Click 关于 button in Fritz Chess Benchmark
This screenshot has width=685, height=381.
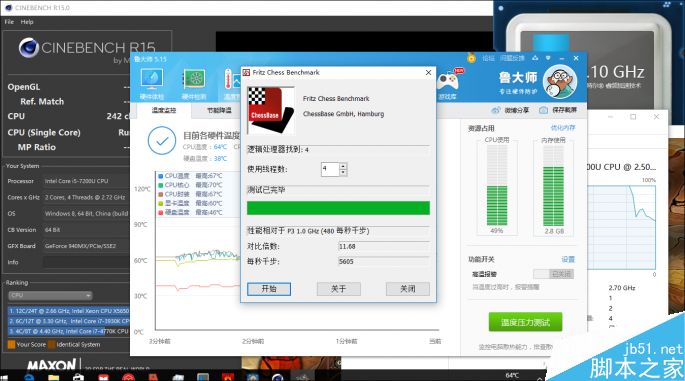tap(338, 289)
